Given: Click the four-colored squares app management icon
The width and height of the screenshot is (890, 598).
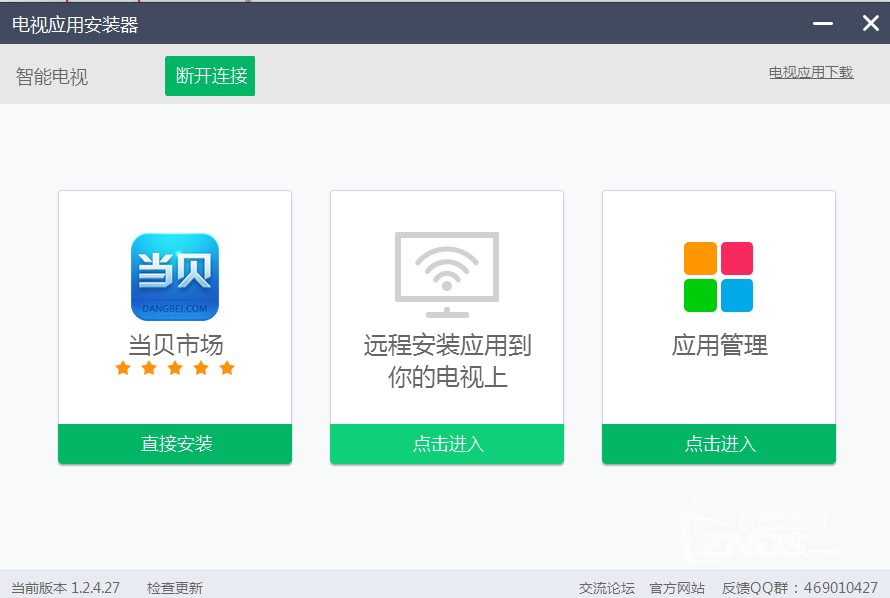Looking at the screenshot, I should (x=719, y=277).
